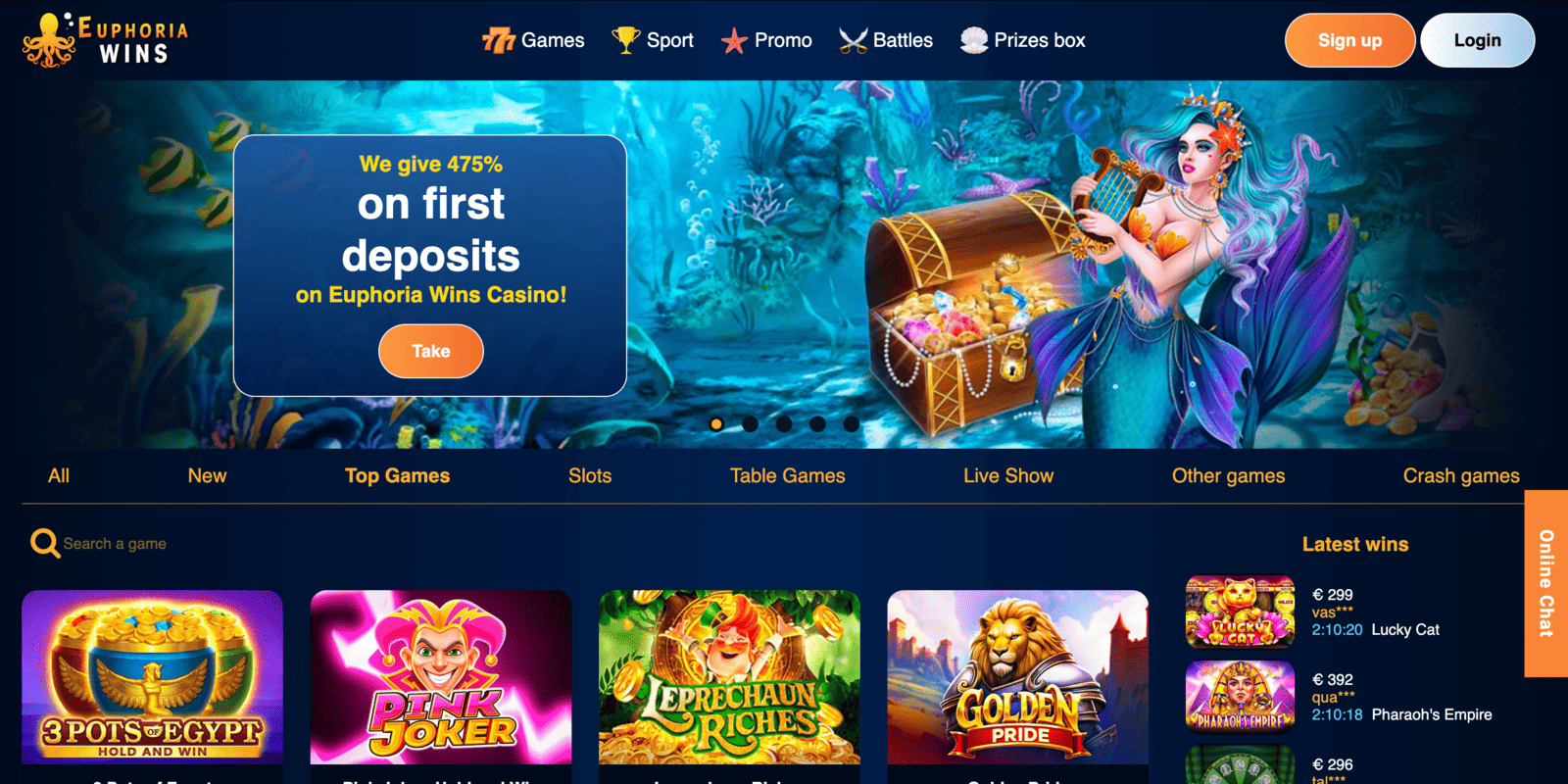
Task: Open the Pink Joker game thumbnail
Action: [x=441, y=677]
